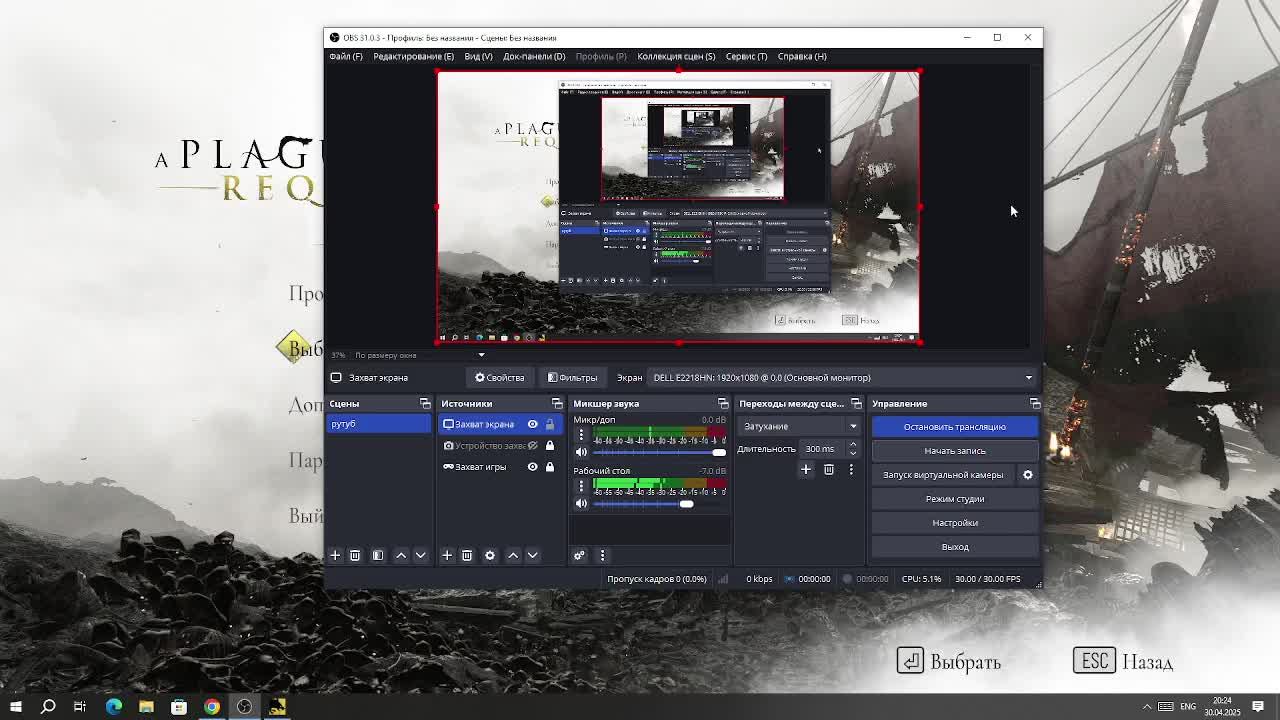Open the Сервис (T) menu

746,56
